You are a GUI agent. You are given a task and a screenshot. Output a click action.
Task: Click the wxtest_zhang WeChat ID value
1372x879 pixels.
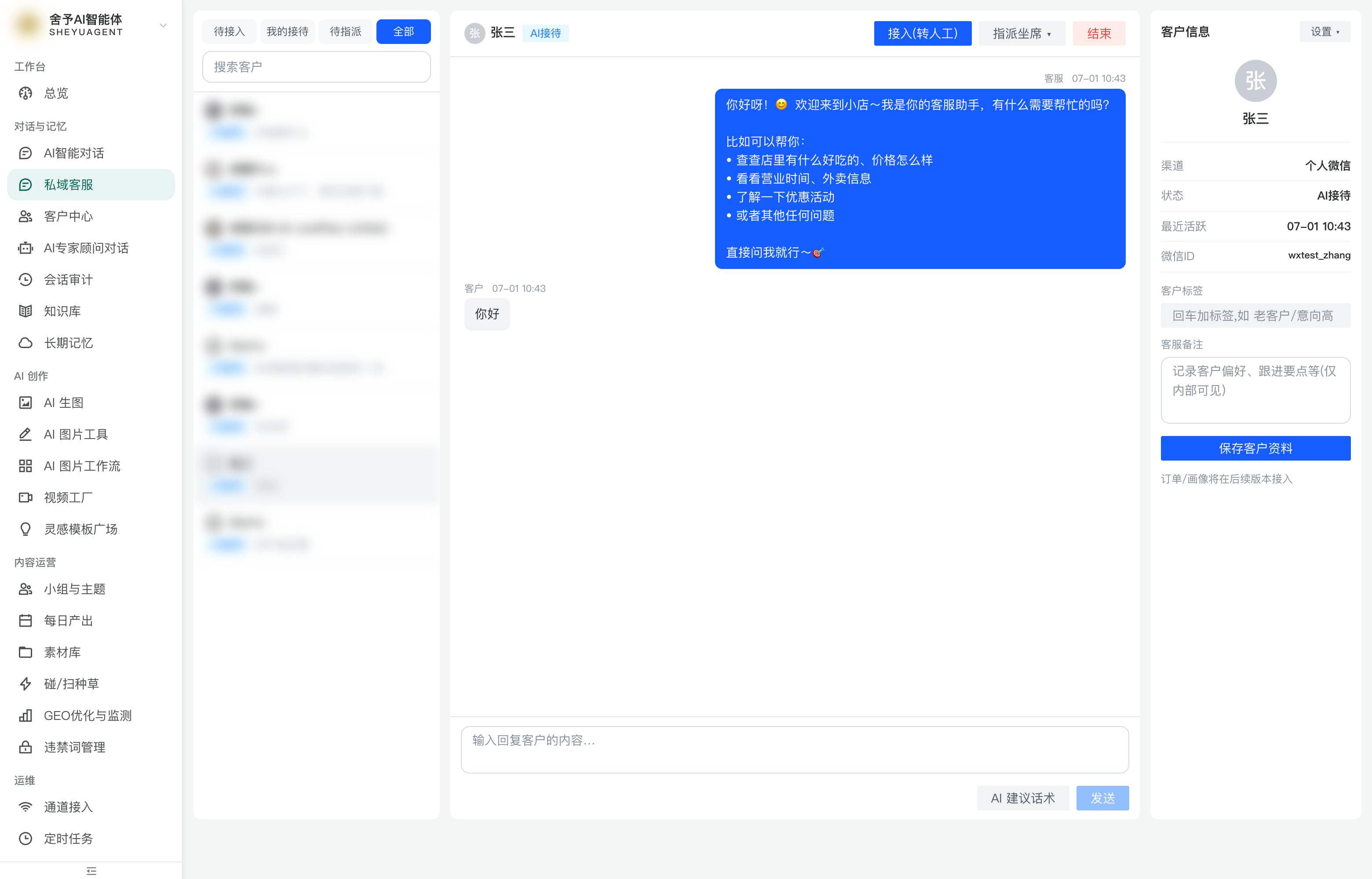[1319, 255]
